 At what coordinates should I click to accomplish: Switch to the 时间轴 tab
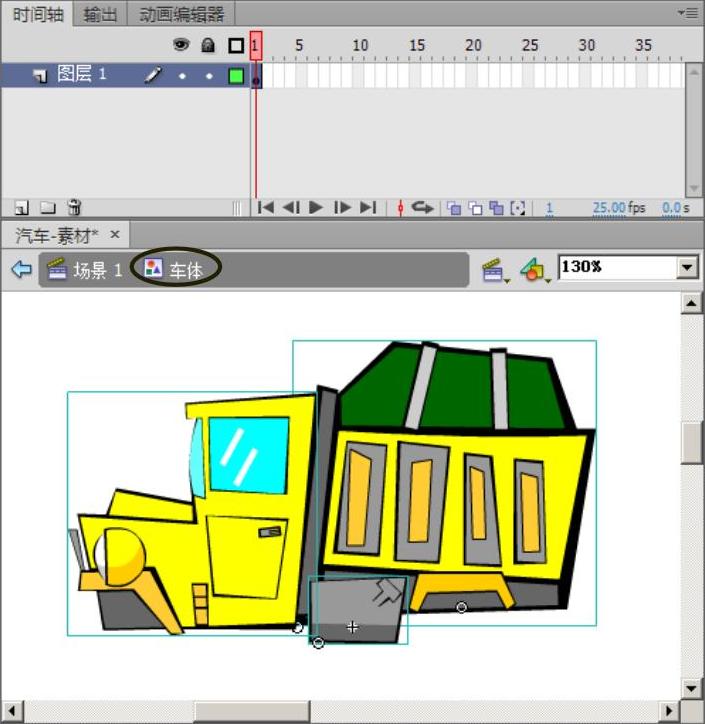pos(38,15)
